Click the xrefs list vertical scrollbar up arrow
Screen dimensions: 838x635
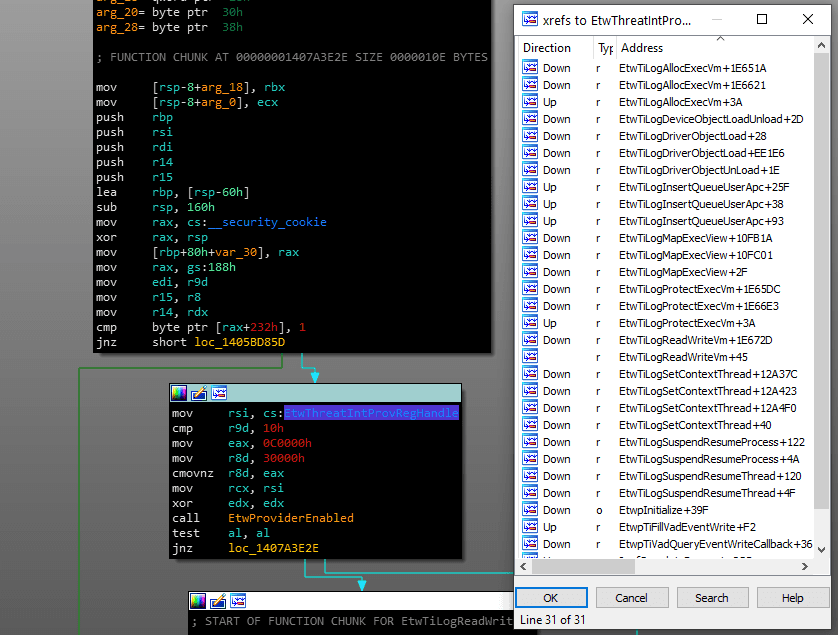click(x=821, y=45)
